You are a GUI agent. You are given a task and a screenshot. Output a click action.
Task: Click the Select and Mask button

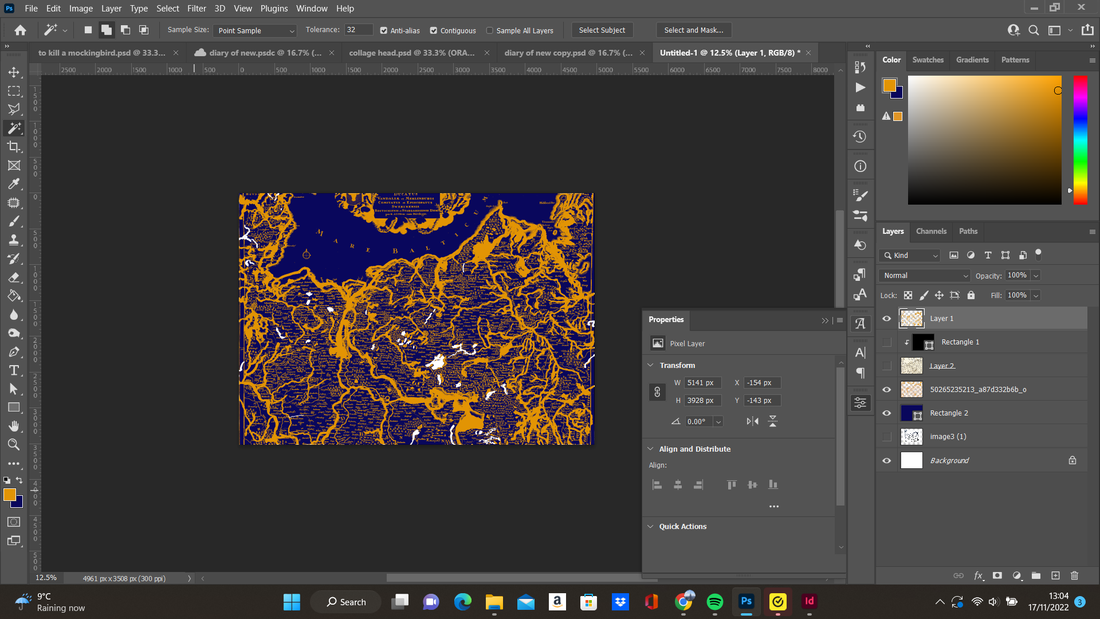point(693,30)
